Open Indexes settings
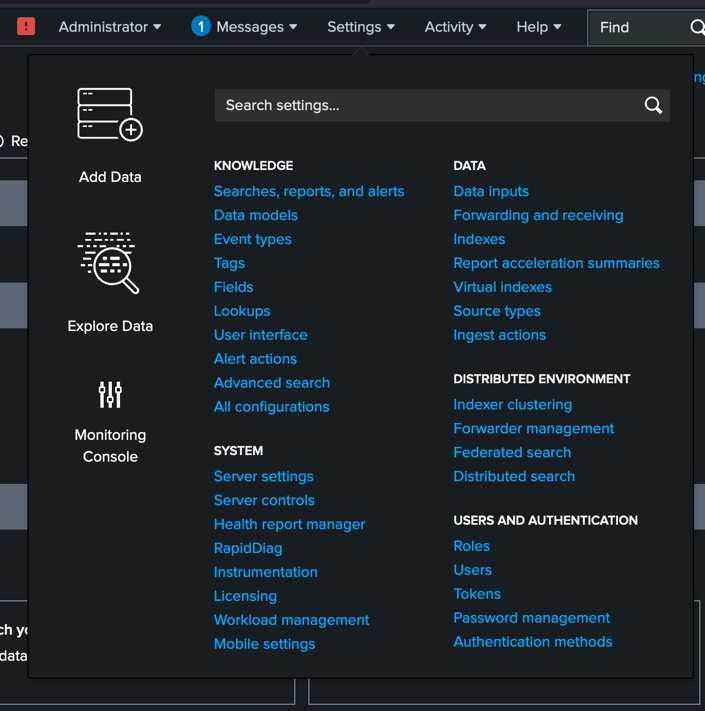This screenshot has height=711, width=705. point(479,239)
